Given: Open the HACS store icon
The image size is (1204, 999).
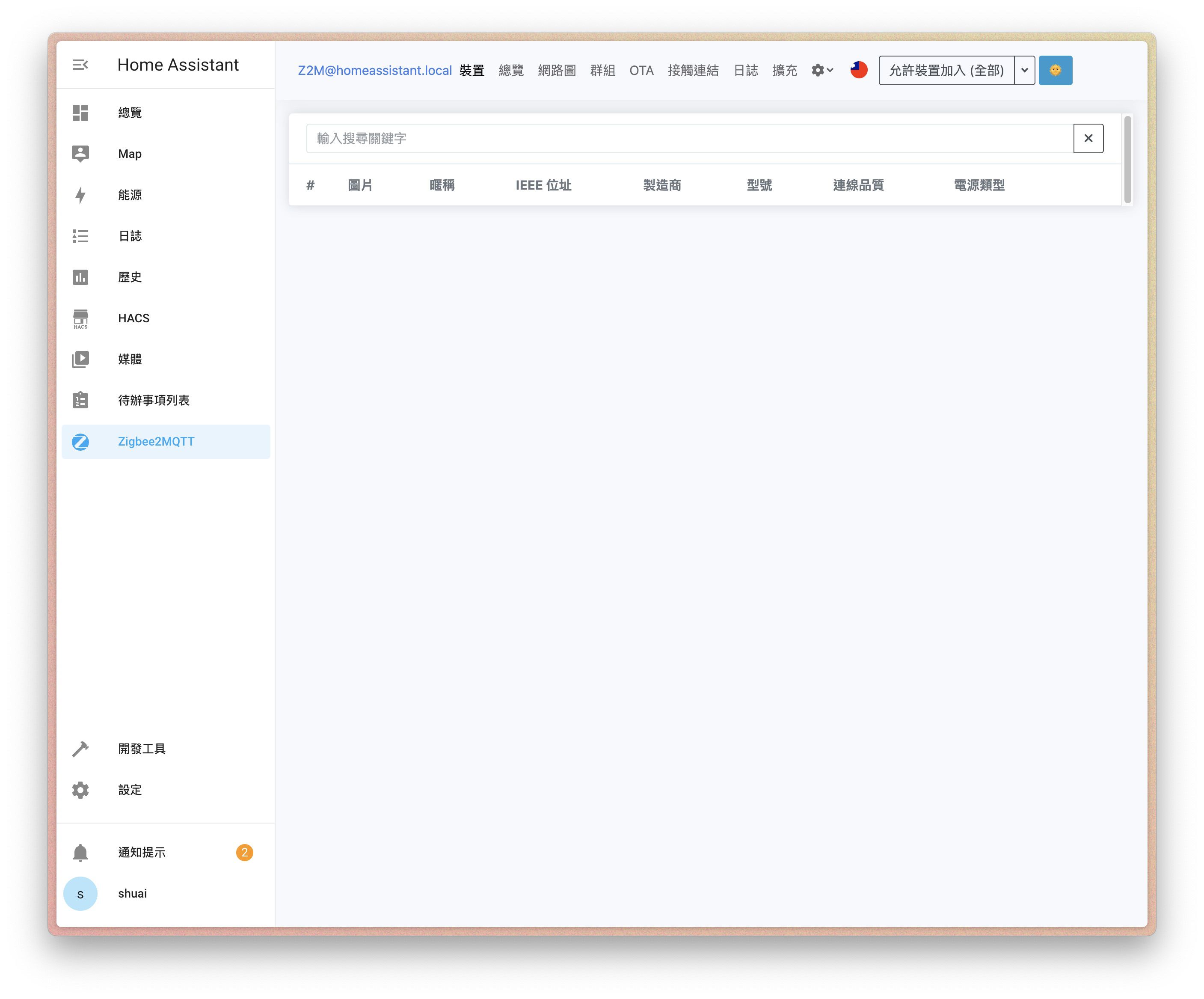Looking at the screenshot, I should (x=80, y=319).
